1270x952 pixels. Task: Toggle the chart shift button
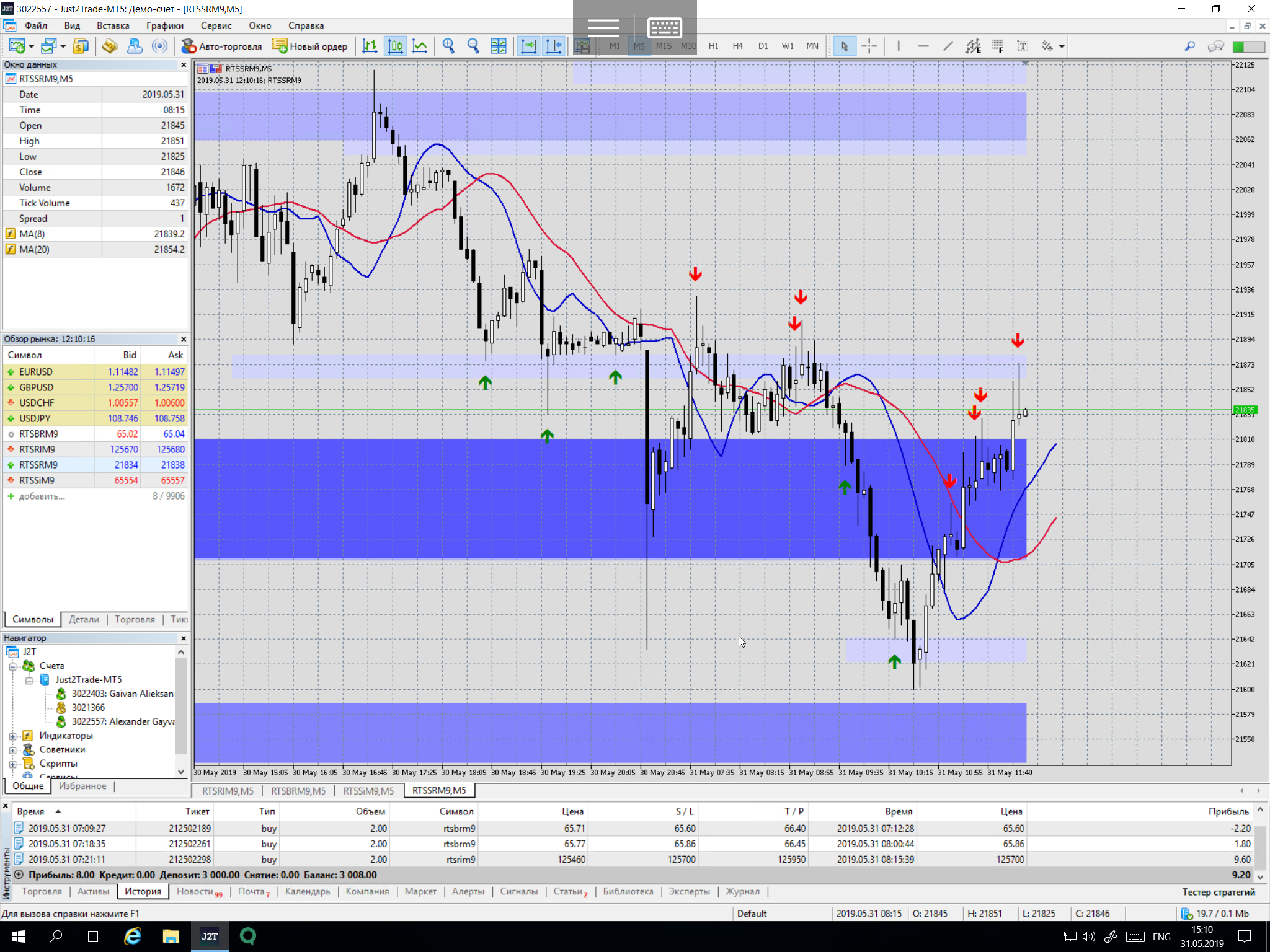pos(553,46)
